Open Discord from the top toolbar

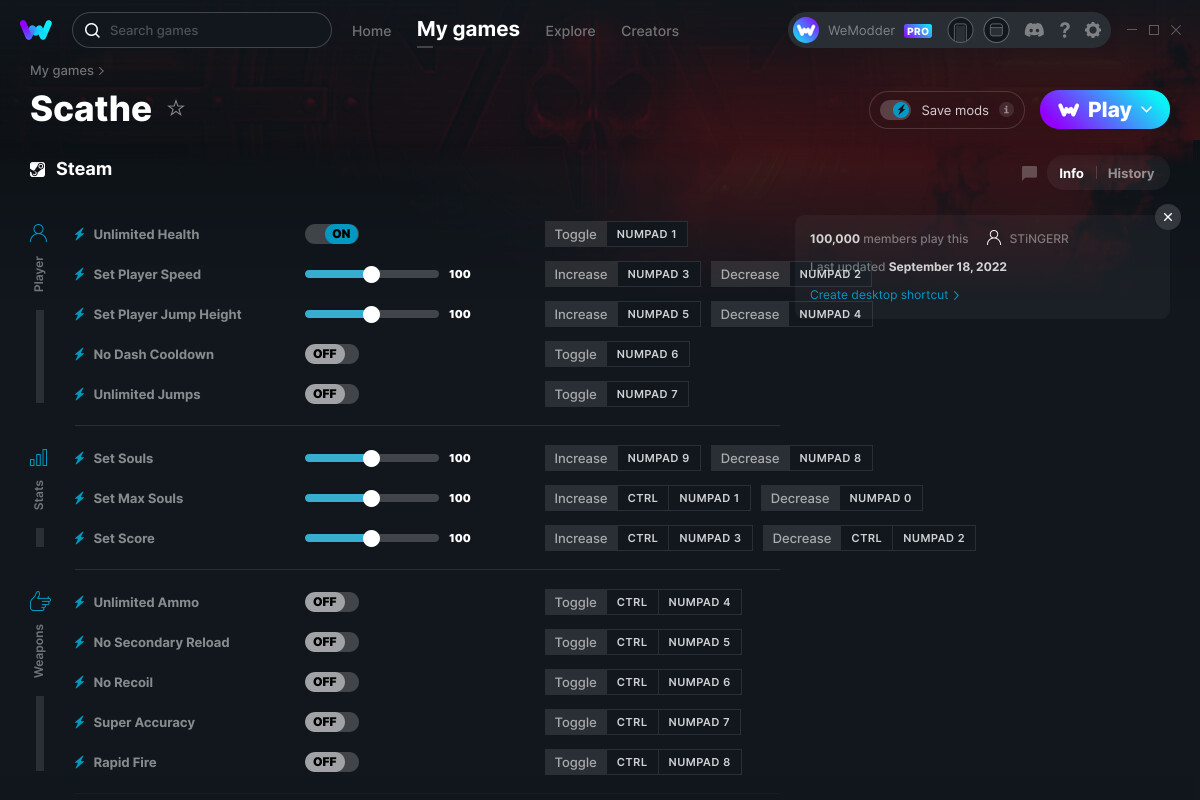pos(1034,30)
